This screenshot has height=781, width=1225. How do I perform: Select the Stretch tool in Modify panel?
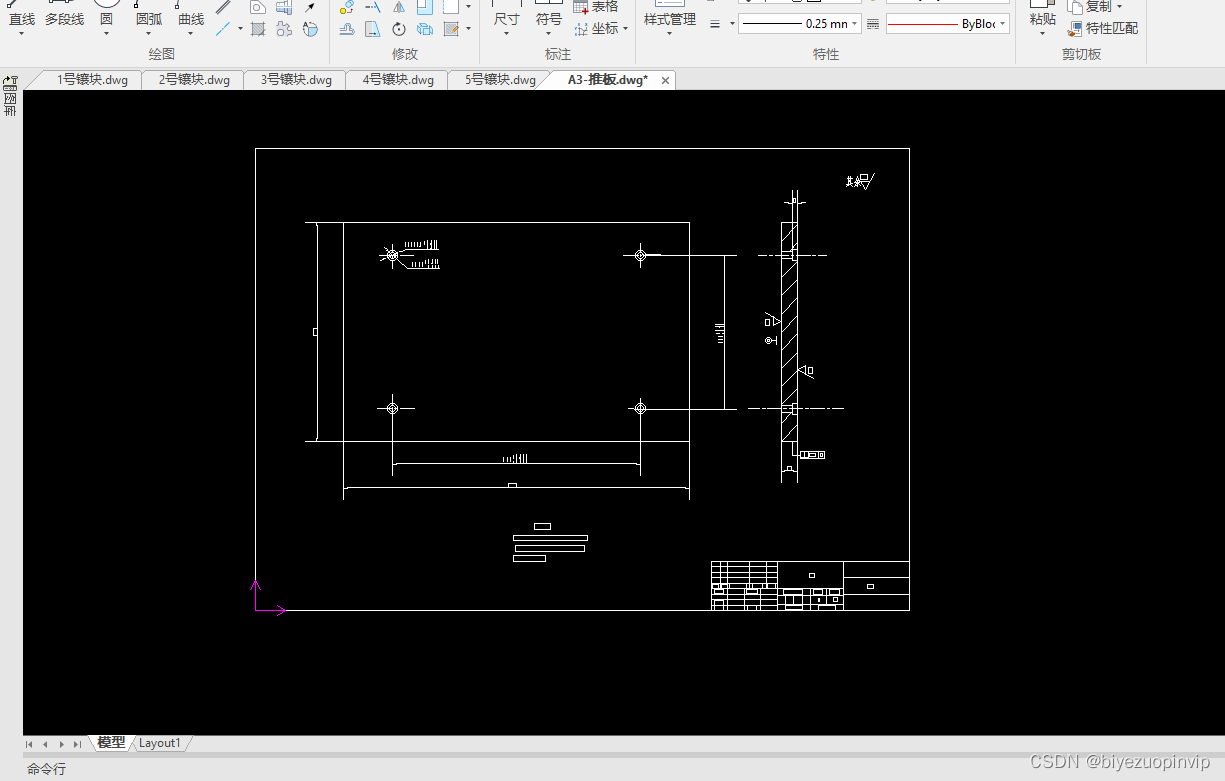373,29
